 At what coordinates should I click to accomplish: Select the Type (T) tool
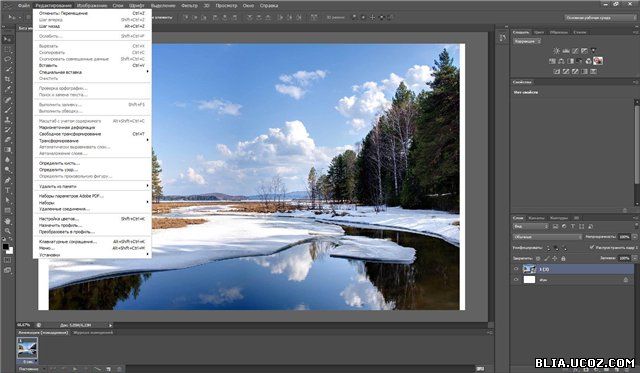pos(8,190)
